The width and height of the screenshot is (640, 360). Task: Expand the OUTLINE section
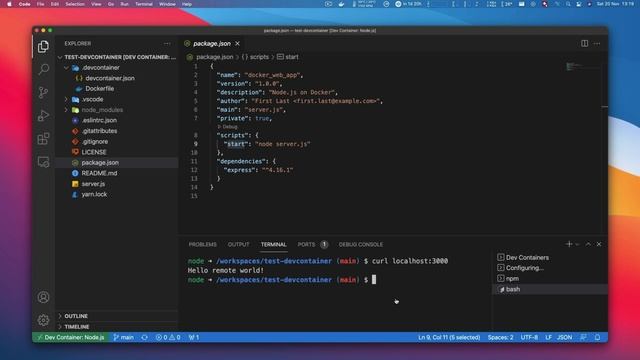pos(117,316)
